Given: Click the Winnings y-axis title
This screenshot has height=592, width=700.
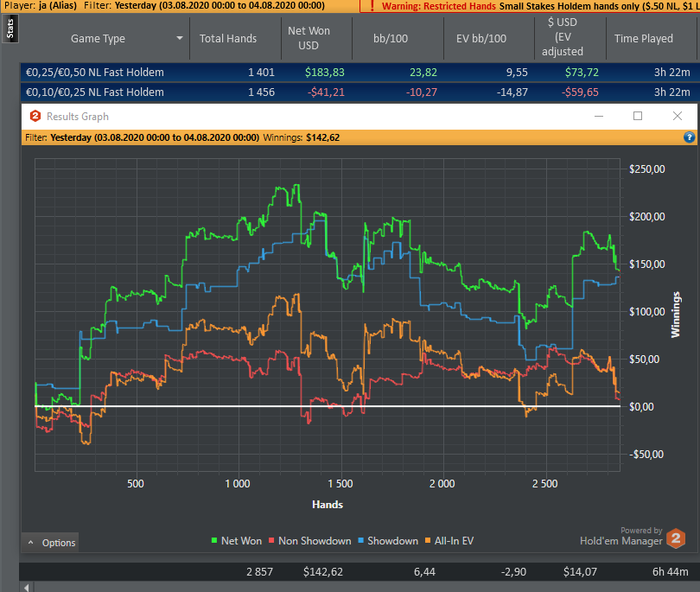Looking at the screenshot, I should click(676, 314).
